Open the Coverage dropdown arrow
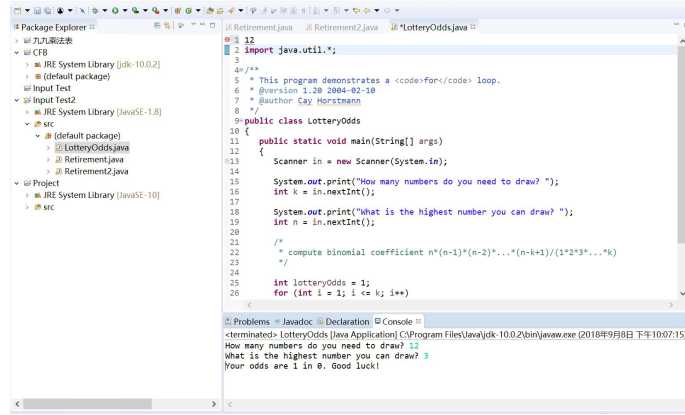685x415 pixels. click(x=145, y=10)
